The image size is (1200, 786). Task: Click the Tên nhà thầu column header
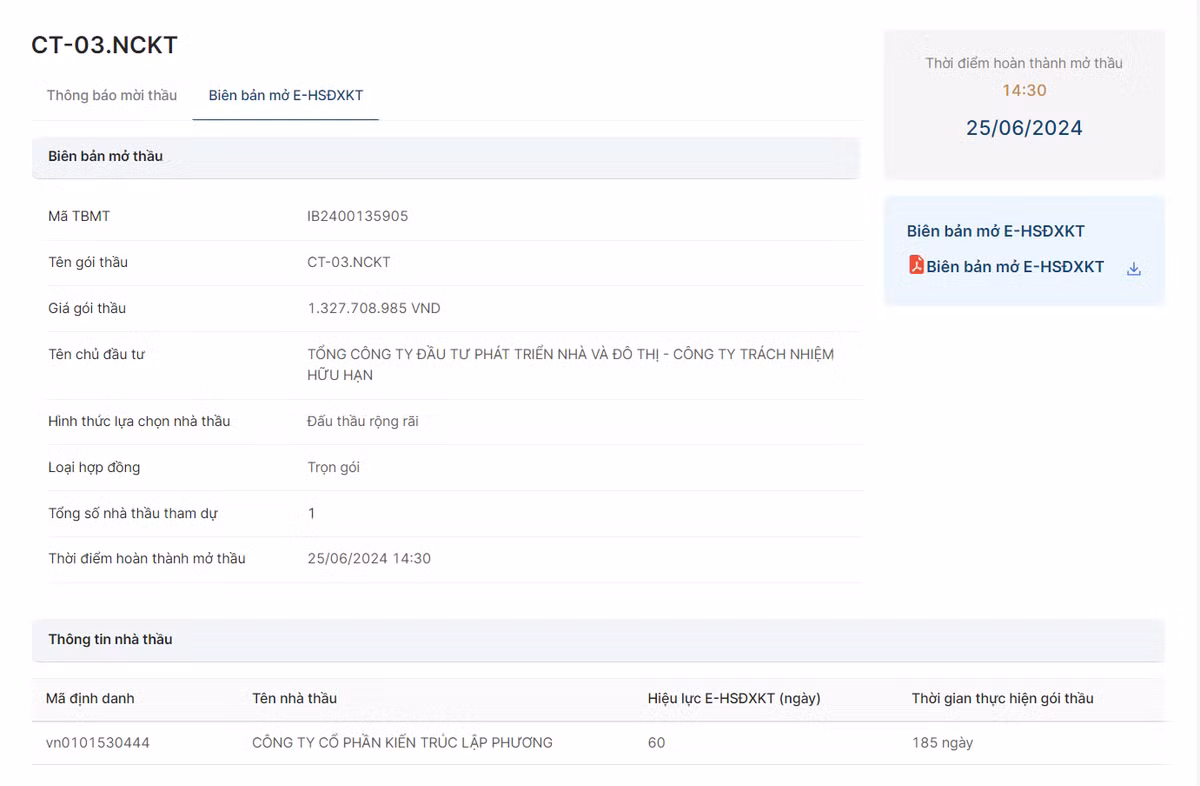[294, 698]
